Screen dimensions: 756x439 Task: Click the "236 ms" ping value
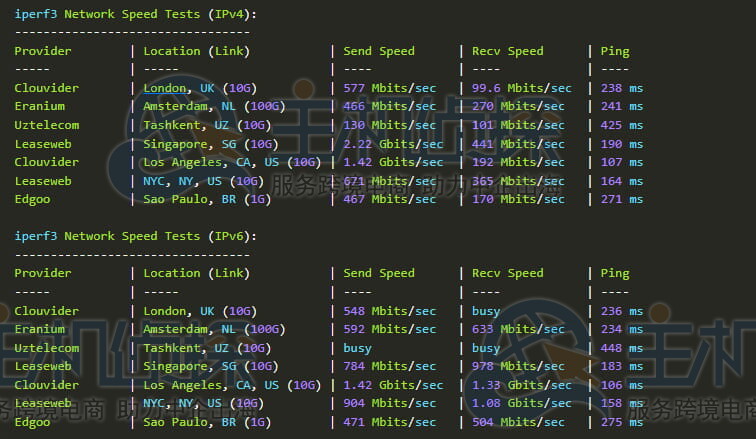tap(622, 311)
